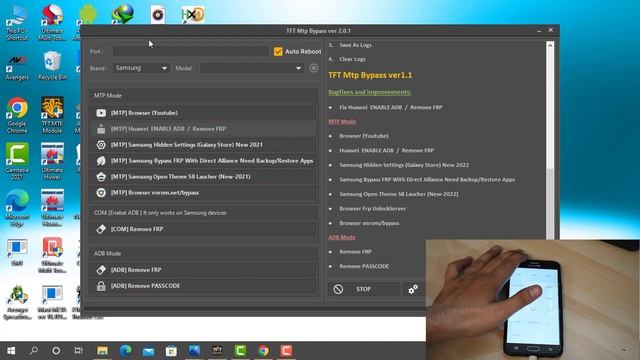640x360 pixels.
Task: Select Save As Logs entry
Action: coord(355,45)
